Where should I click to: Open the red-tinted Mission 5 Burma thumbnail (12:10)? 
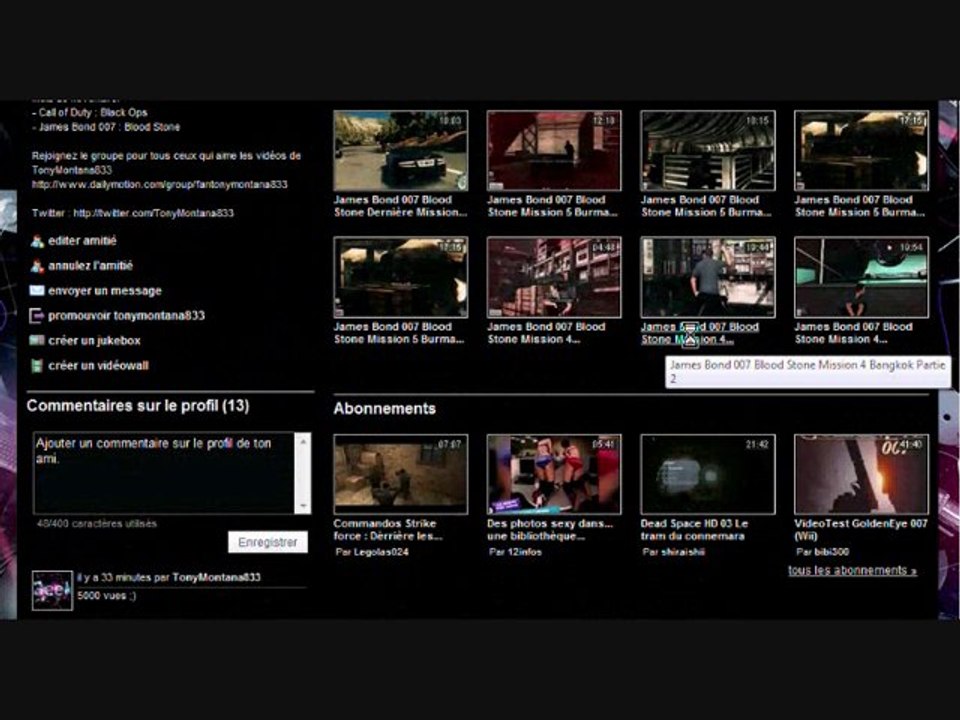[554, 151]
